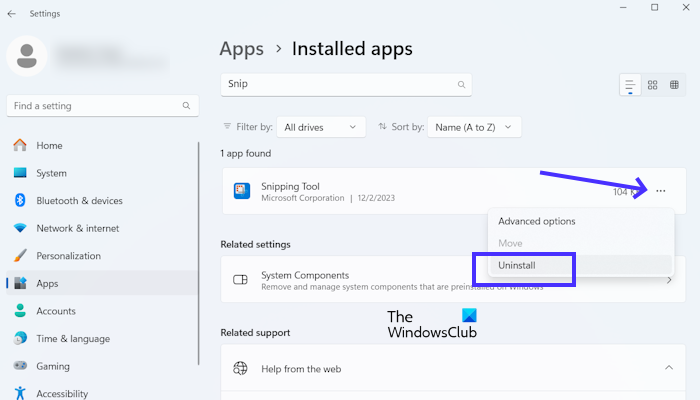Select Advanced options in the context menu

pos(581,221)
